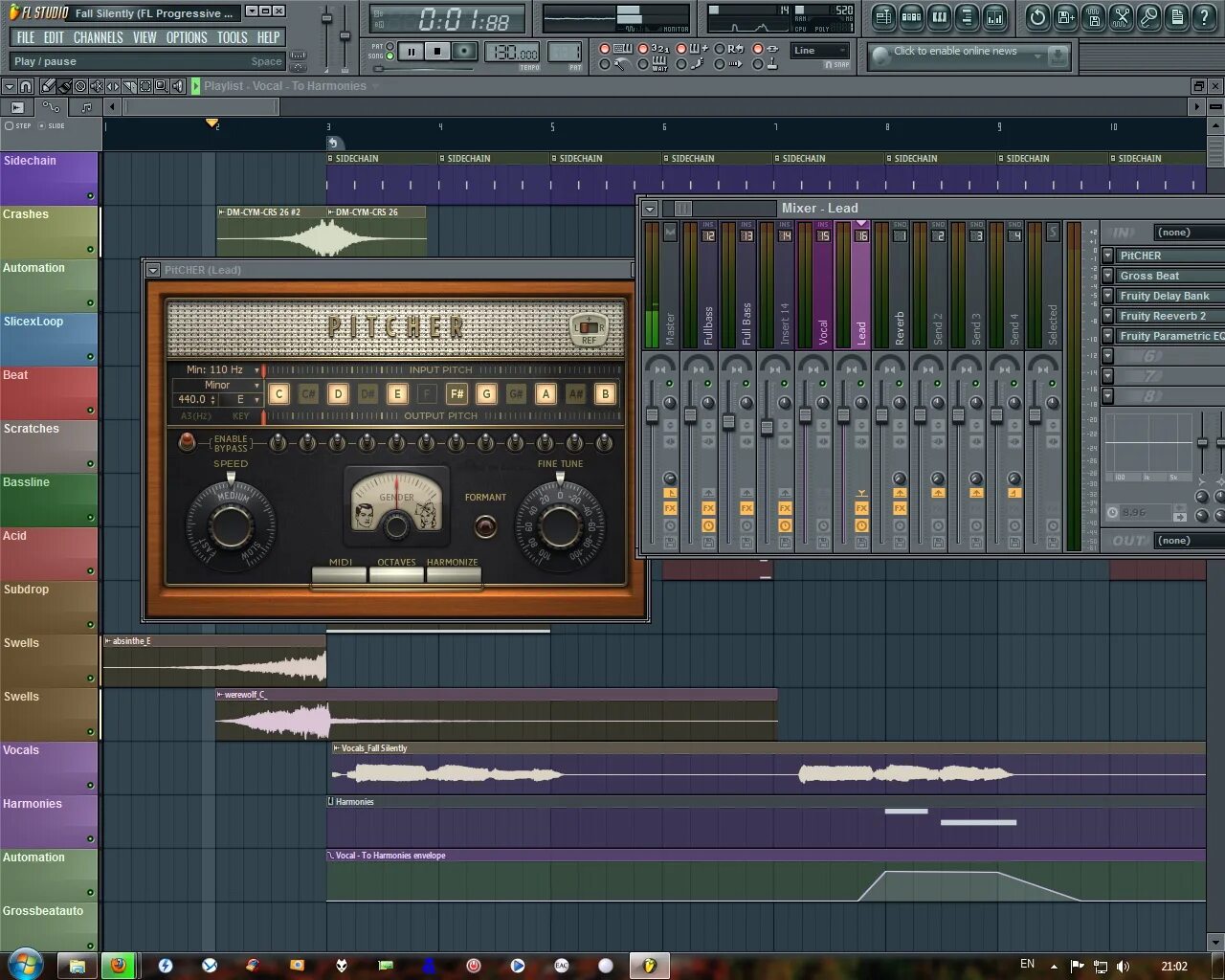
Task: Click the tempo 130.000 display
Action: [x=512, y=52]
